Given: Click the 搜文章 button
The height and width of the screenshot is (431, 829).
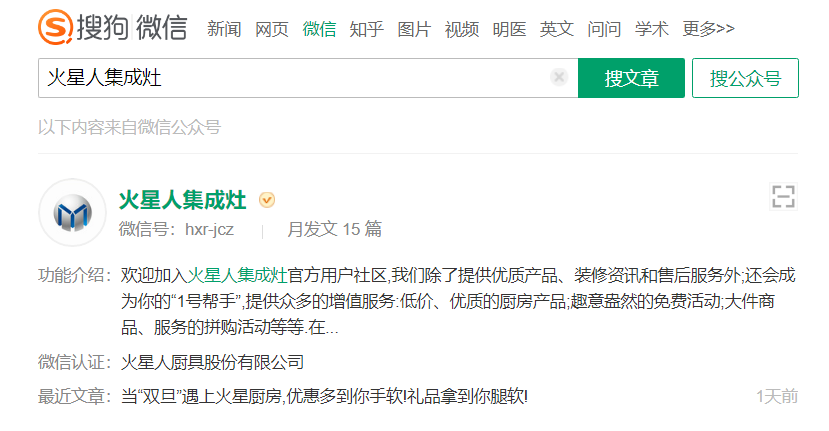Looking at the screenshot, I should (x=631, y=78).
